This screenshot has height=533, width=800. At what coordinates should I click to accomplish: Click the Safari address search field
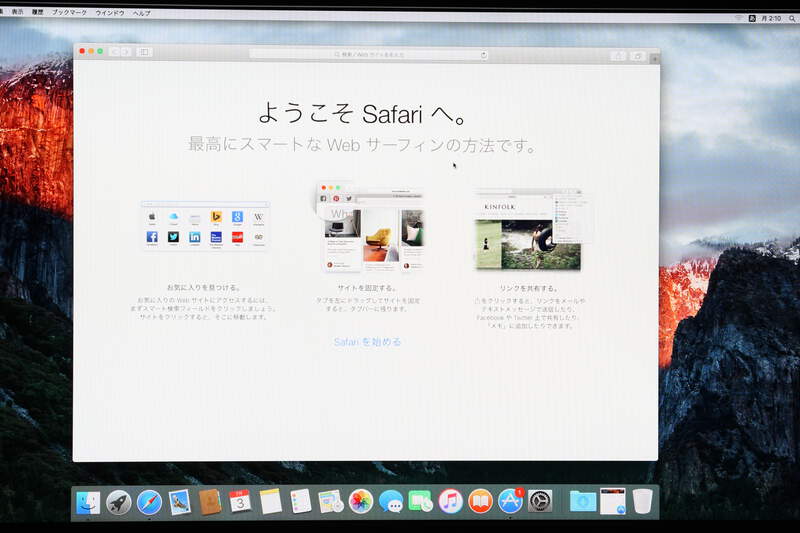pyautogui.click(x=368, y=55)
